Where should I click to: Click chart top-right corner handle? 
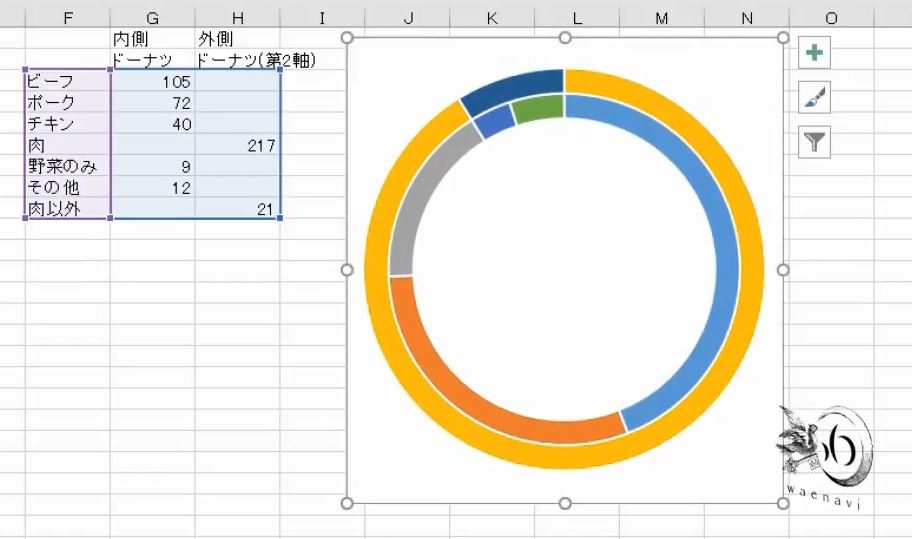(783, 38)
